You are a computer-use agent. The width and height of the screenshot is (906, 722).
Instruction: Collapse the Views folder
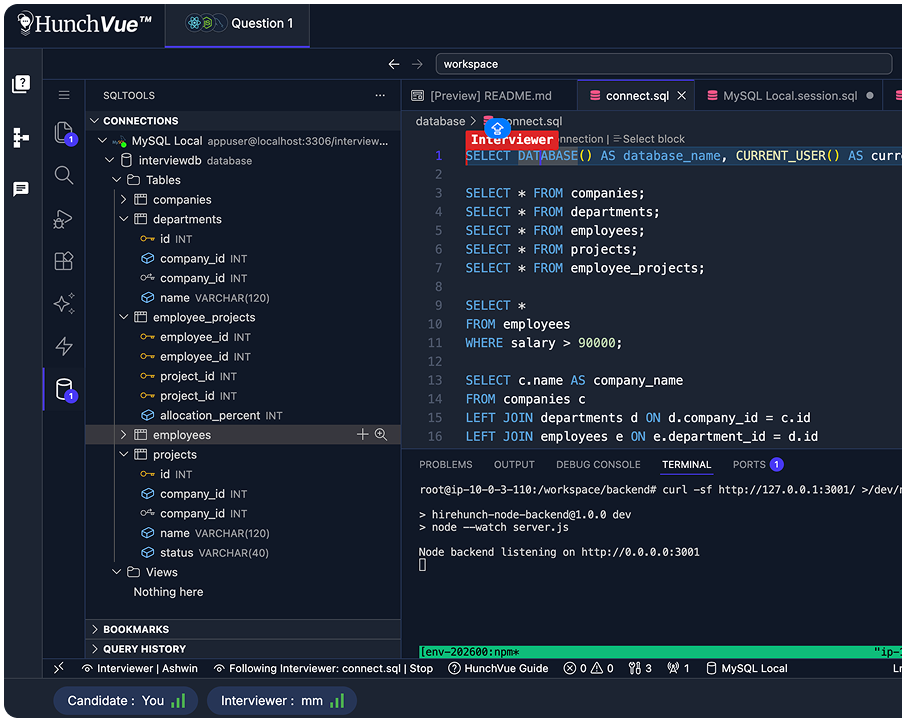pos(116,572)
